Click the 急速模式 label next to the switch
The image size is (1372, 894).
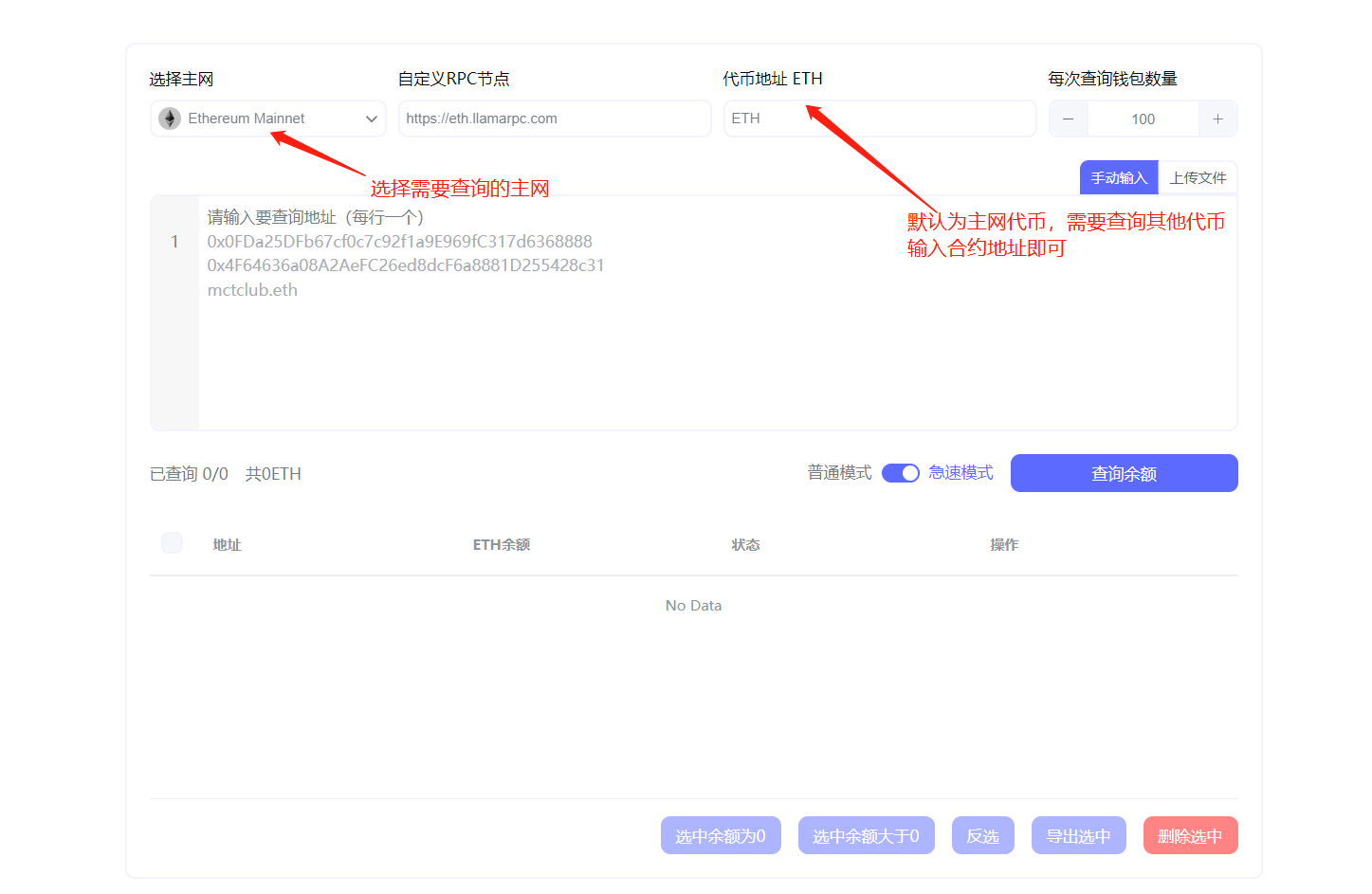[960, 472]
